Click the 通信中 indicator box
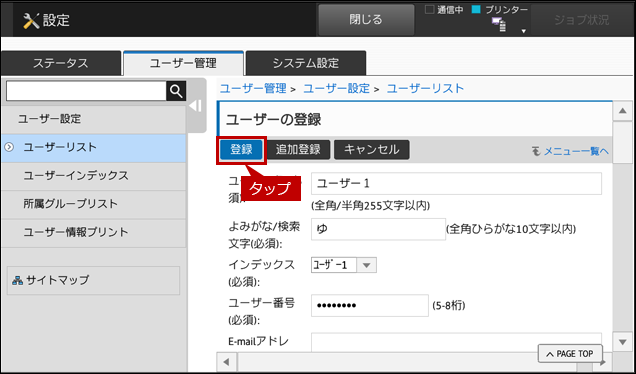636x374 pixels. pyautogui.click(x=430, y=10)
